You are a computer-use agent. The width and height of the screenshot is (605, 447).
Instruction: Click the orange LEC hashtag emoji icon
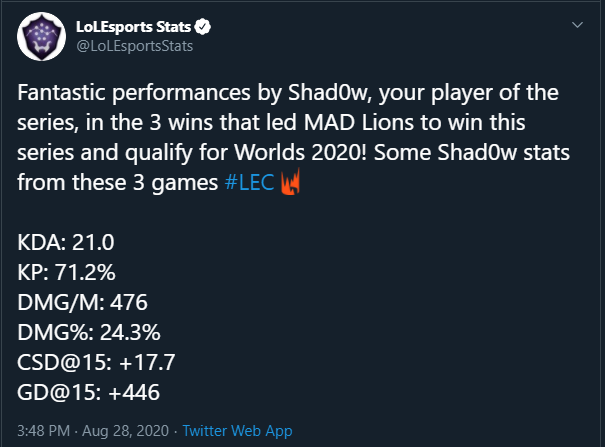point(291,182)
